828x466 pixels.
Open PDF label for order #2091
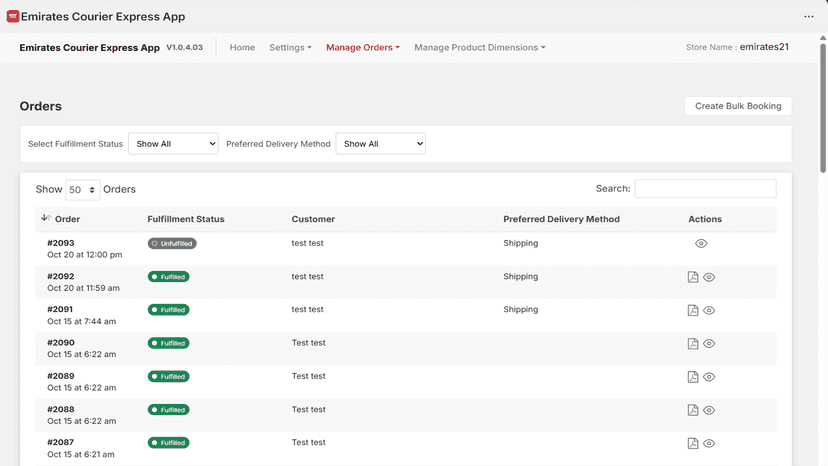tap(693, 310)
